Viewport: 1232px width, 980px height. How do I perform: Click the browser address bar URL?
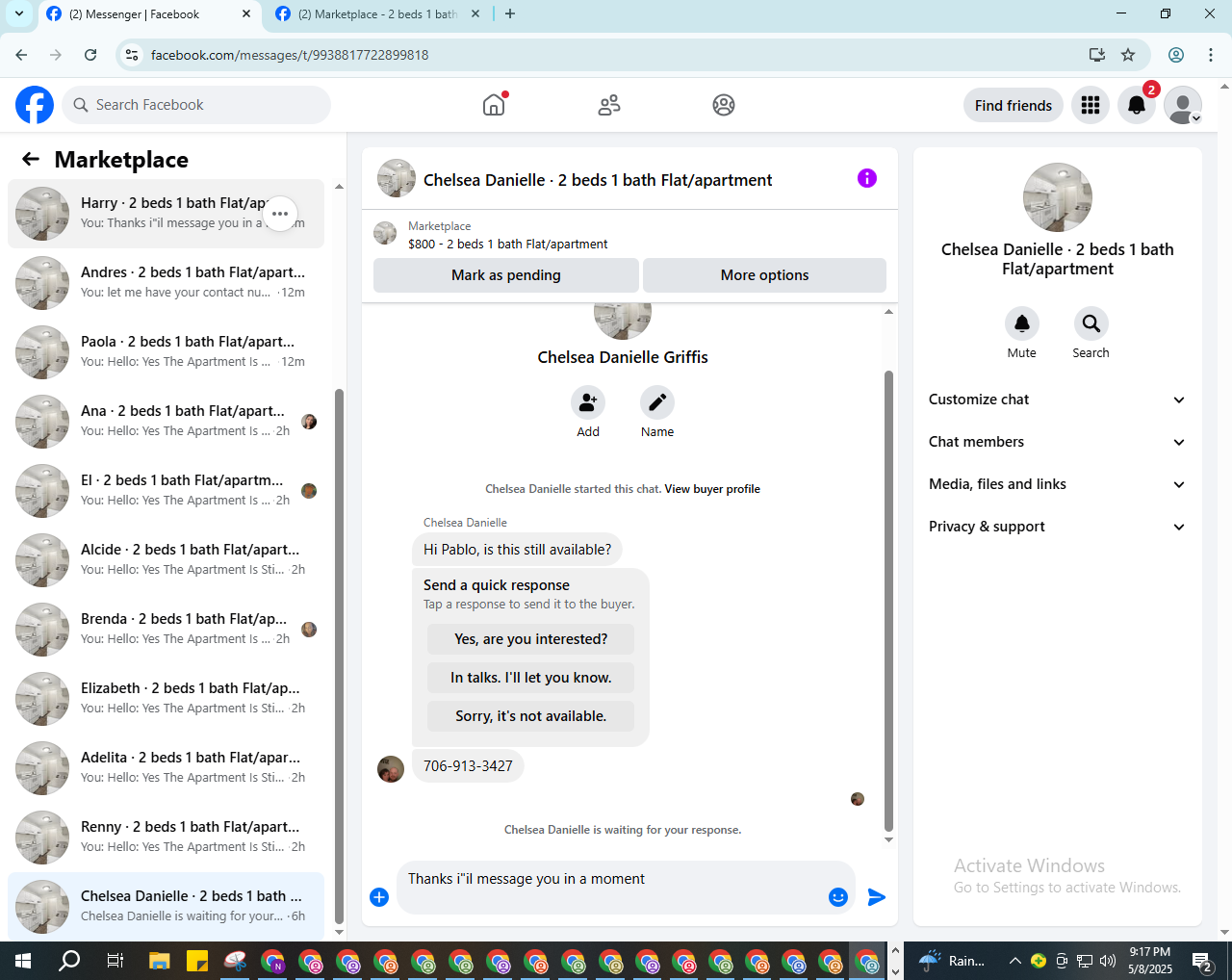coord(290,55)
